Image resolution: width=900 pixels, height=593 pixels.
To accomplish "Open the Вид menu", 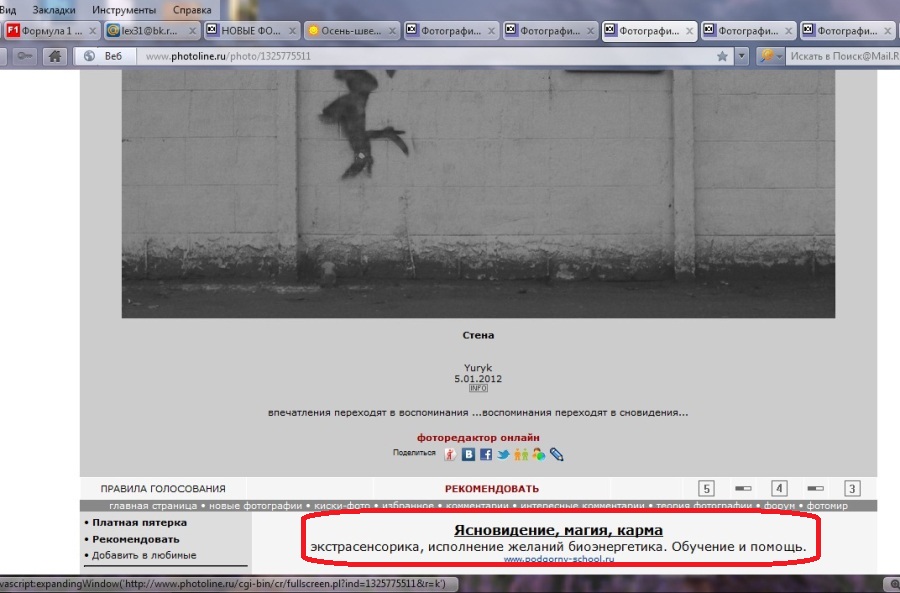I will tap(8, 10).
